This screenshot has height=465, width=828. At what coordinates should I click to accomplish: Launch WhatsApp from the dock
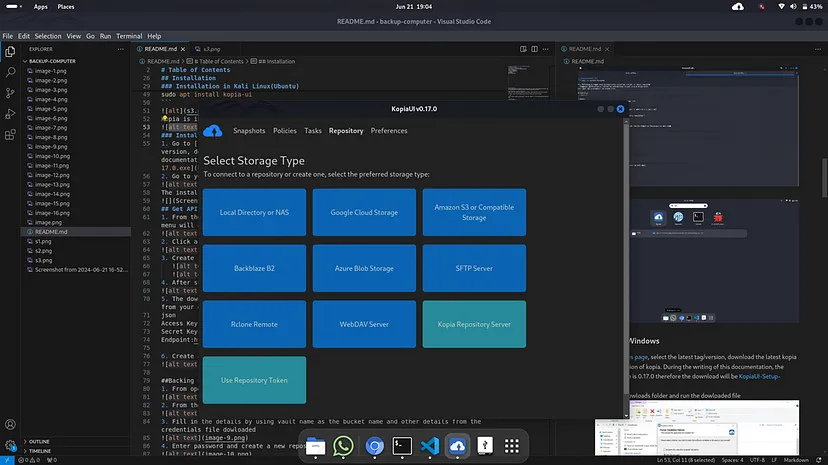click(344, 446)
